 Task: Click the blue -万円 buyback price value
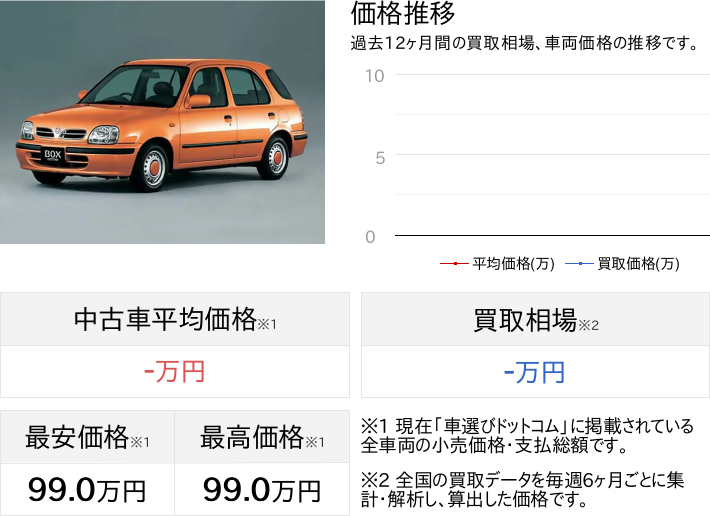click(535, 373)
